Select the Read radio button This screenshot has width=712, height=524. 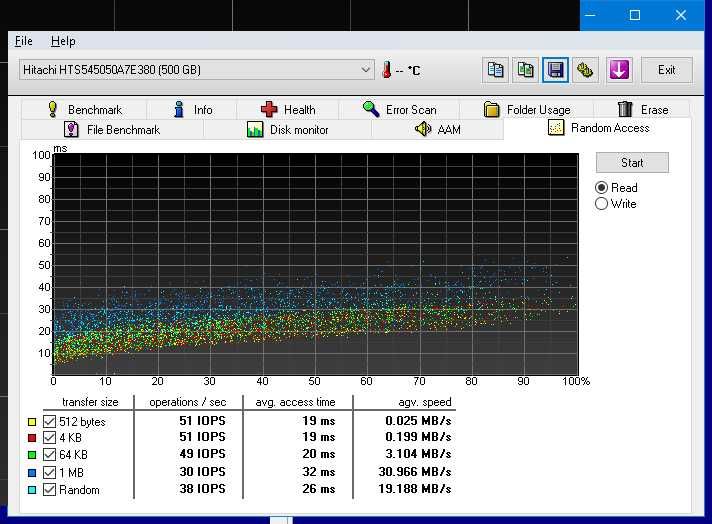[601, 188]
